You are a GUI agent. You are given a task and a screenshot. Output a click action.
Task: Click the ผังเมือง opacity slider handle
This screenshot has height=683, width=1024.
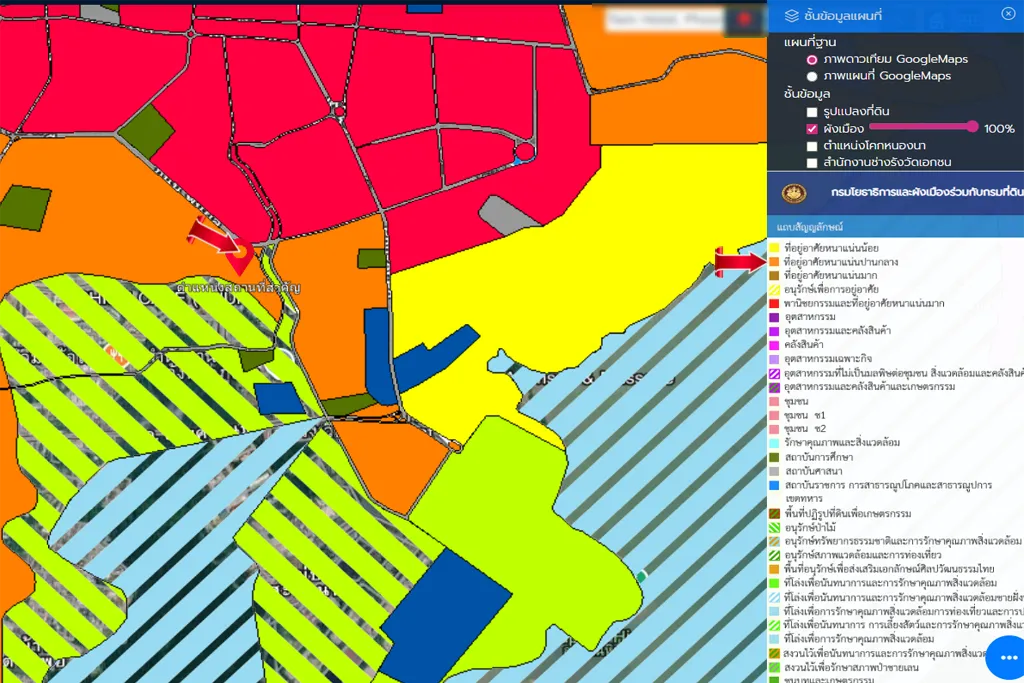[972, 126]
